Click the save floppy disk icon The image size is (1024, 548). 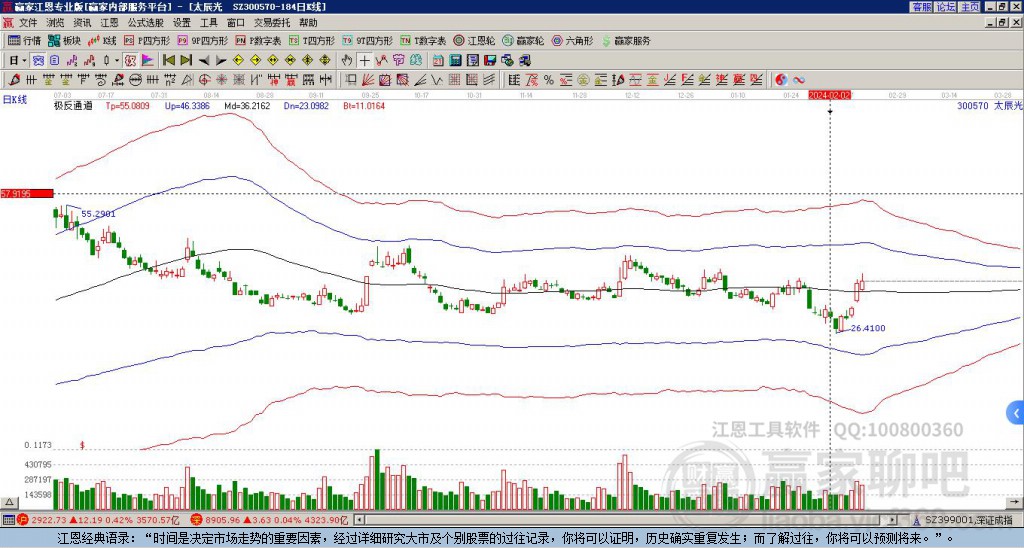coord(490,61)
